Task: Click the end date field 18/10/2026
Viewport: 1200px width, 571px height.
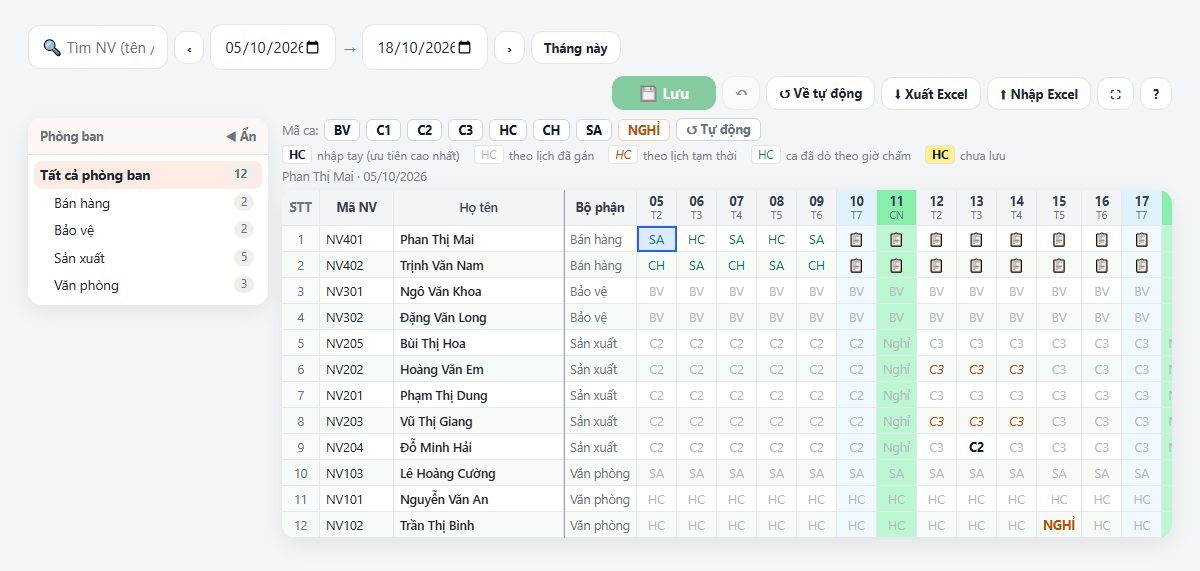Action: pos(424,47)
